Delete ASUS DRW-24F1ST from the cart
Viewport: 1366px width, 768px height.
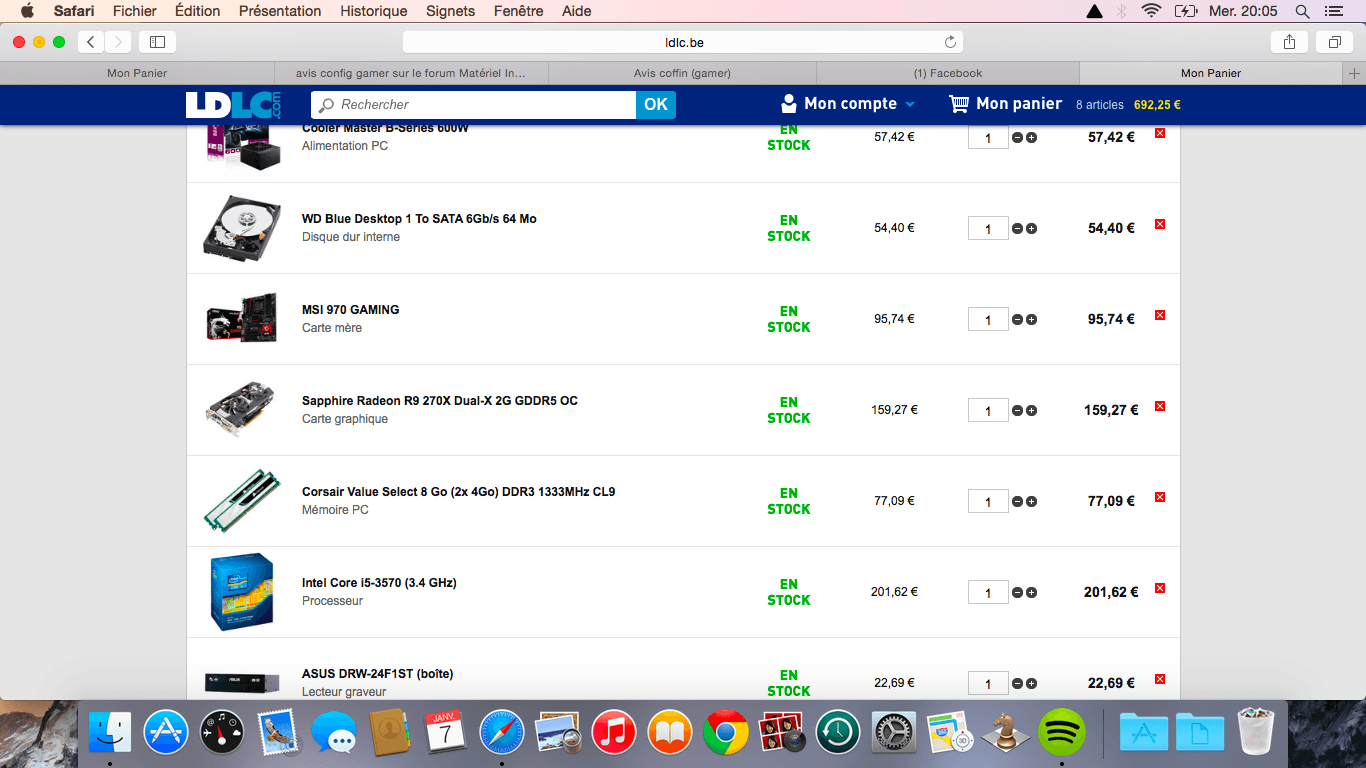tap(1160, 679)
